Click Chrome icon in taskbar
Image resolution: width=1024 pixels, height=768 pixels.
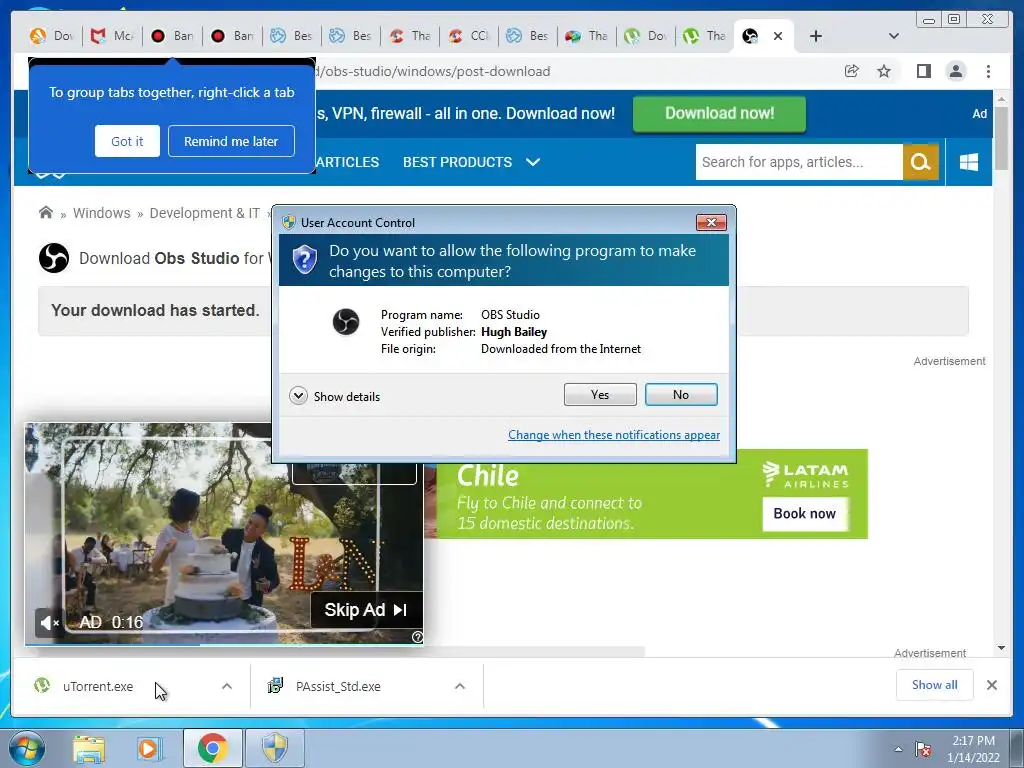pyautogui.click(x=212, y=748)
